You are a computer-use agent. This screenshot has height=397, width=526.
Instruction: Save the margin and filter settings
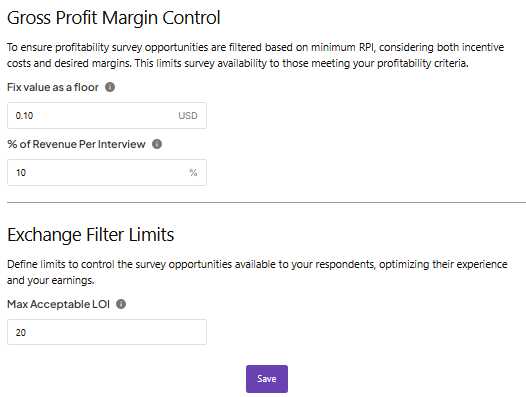coord(267,379)
